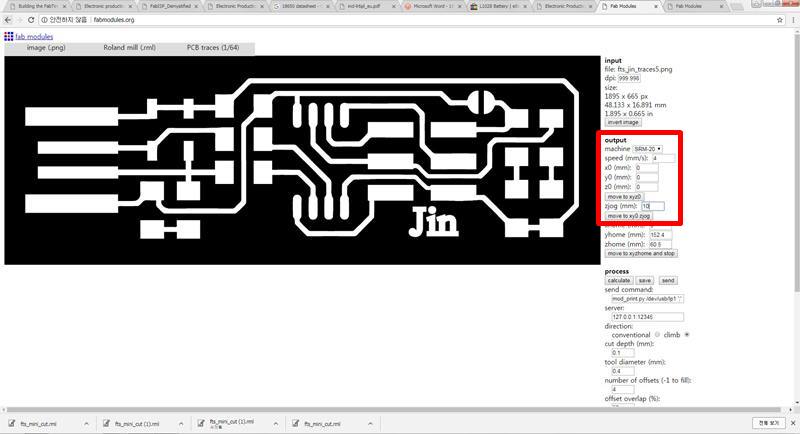
Task: Click the file name 'fts_jin_traces5.png' text
Action: coord(645,69)
